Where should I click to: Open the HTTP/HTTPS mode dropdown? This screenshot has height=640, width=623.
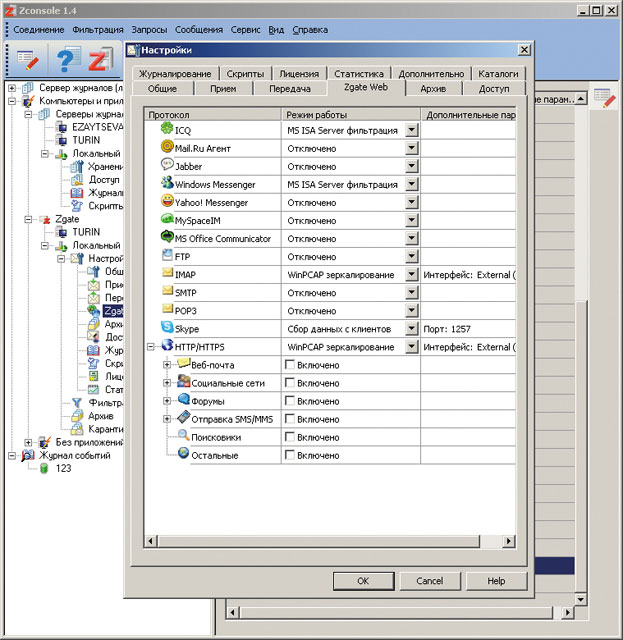(412, 347)
